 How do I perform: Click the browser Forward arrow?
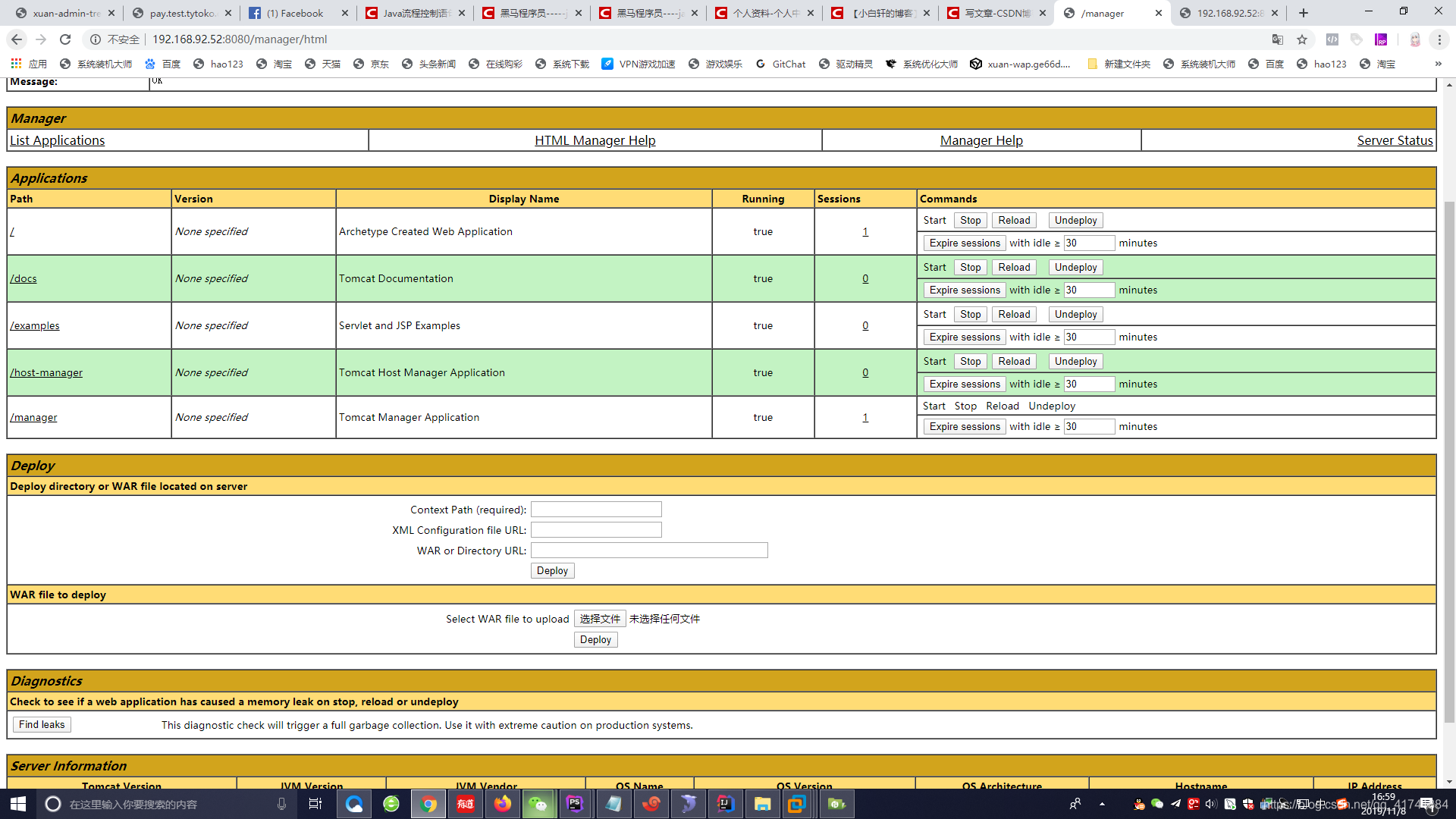41,39
